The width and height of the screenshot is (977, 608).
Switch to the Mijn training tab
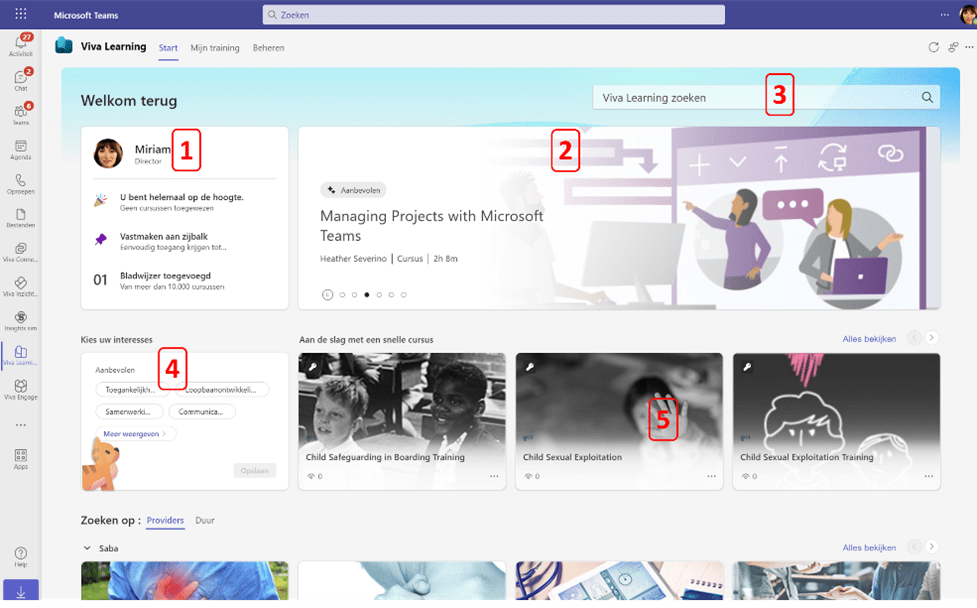click(x=215, y=48)
